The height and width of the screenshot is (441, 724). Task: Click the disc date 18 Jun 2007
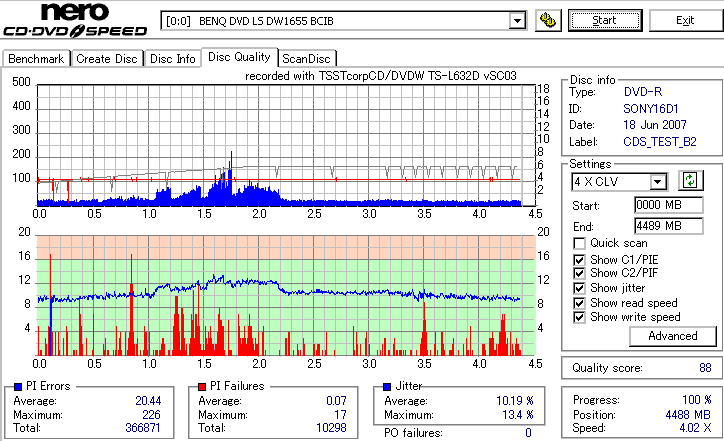(655, 125)
